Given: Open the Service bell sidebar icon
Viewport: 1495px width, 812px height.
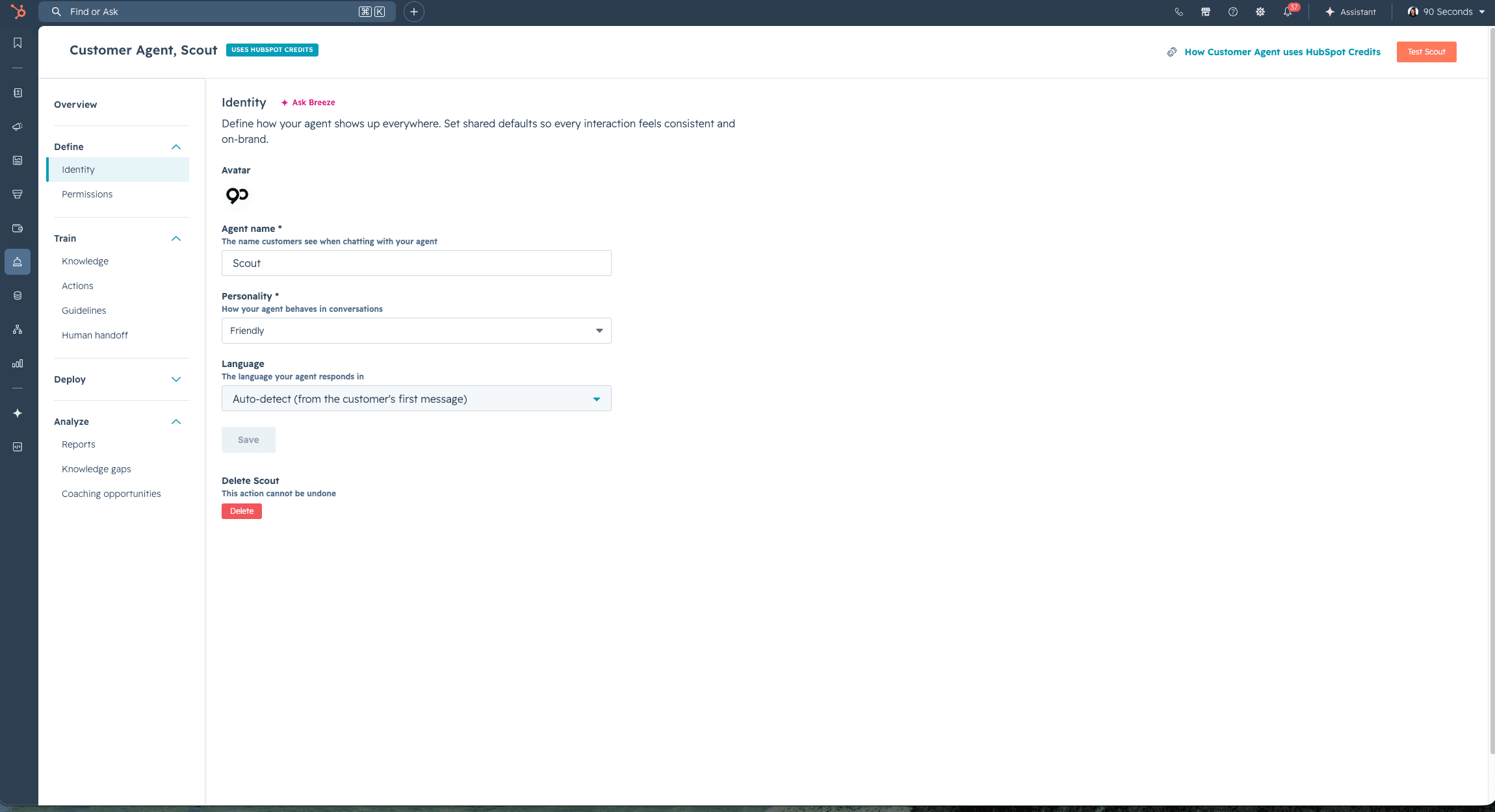Looking at the screenshot, I should (x=18, y=262).
